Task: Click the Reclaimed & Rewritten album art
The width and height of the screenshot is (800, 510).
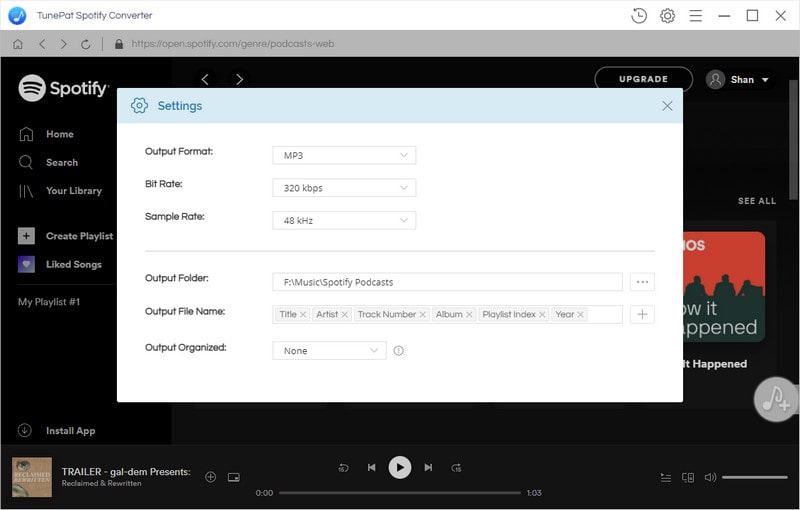Action: 32,477
